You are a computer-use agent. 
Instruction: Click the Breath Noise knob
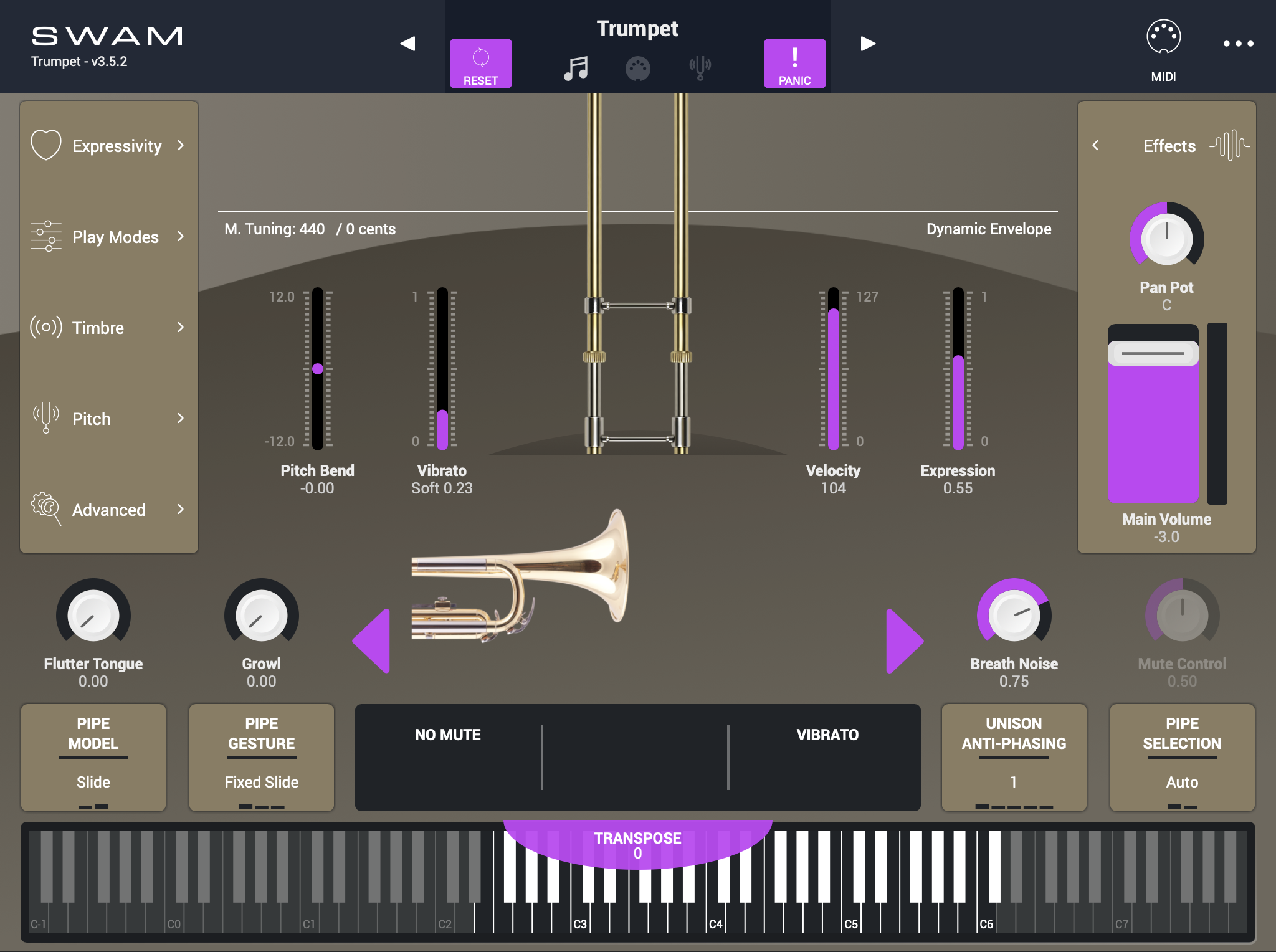(x=1014, y=616)
